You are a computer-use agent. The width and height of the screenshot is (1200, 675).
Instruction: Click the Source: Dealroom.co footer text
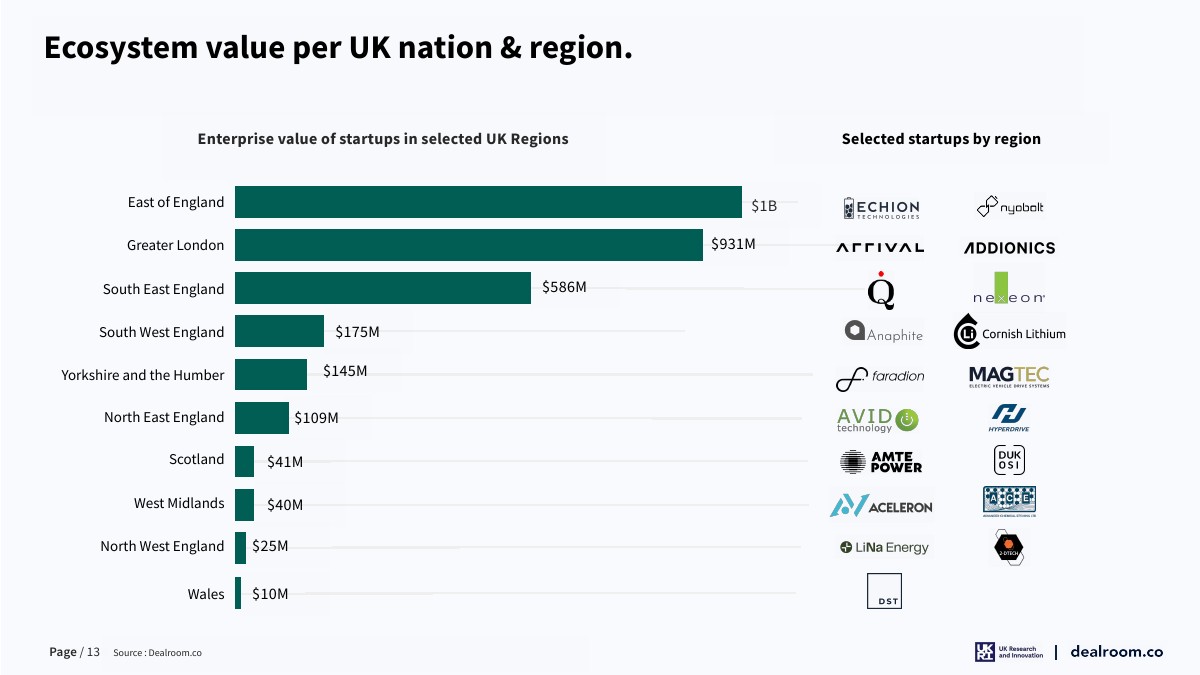(157, 653)
